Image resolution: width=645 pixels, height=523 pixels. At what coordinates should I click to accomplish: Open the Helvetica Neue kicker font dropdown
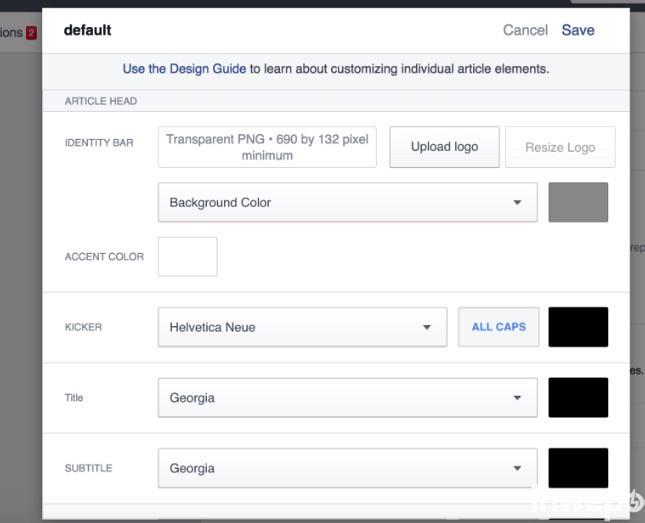[x=301, y=327]
